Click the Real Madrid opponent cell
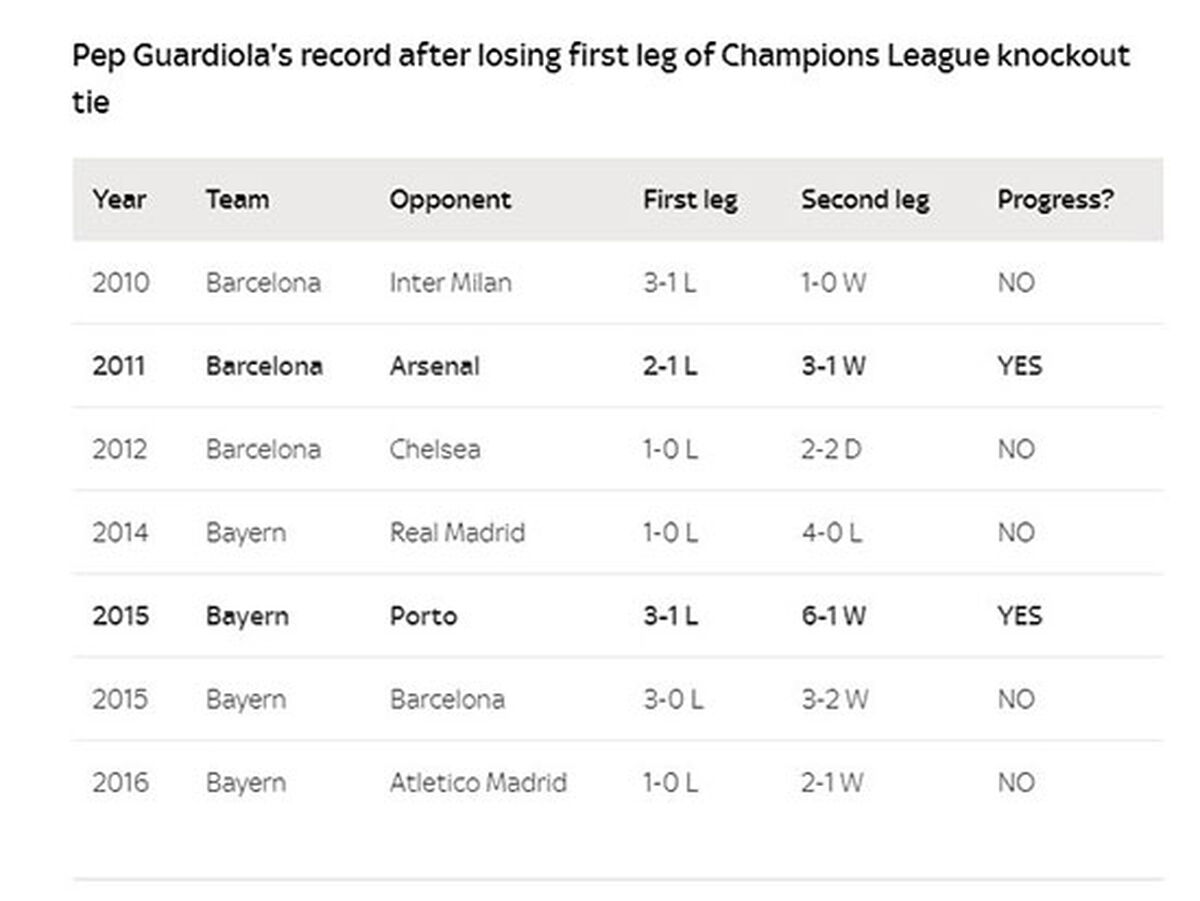1200x901 pixels. point(457,532)
